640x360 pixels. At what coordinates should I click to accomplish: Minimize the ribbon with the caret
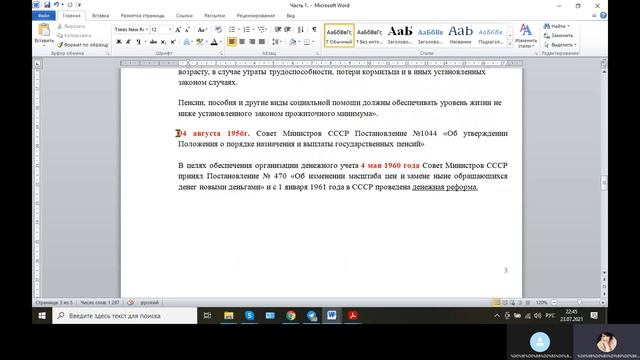coord(594,16)
